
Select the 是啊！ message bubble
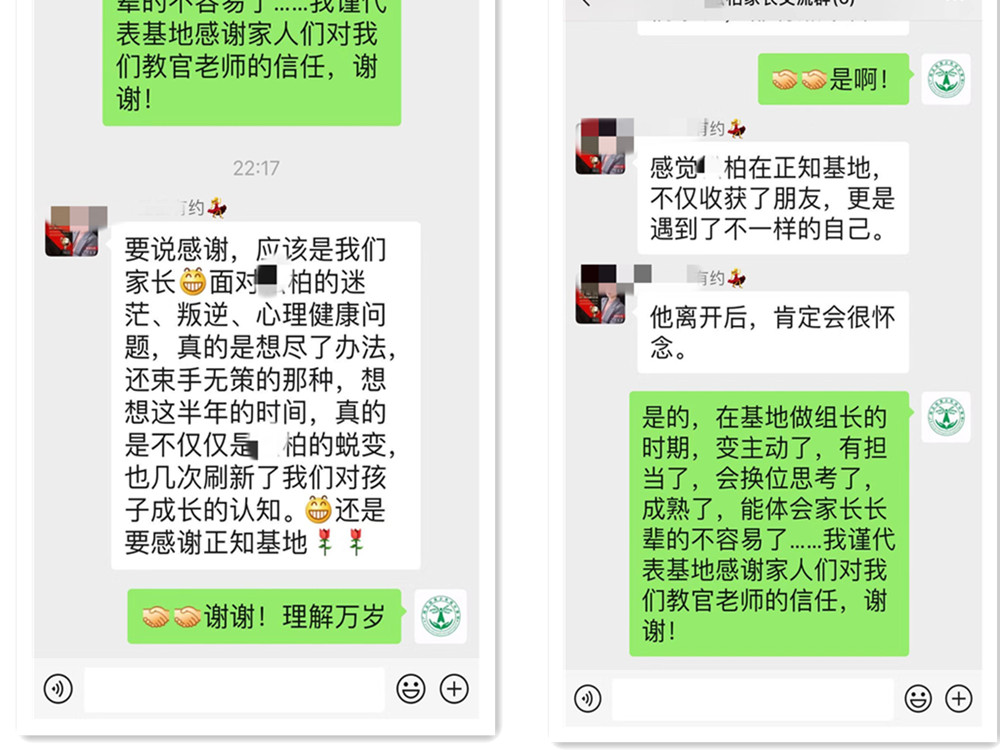(x=834, y=79)
